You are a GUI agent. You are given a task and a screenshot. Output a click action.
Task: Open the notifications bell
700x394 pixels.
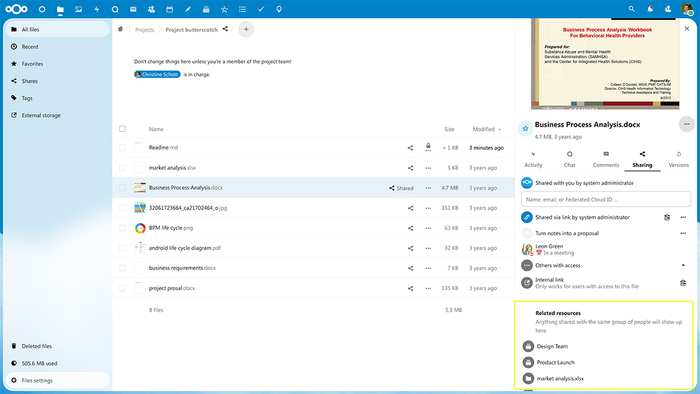click(x=650, y=9)
